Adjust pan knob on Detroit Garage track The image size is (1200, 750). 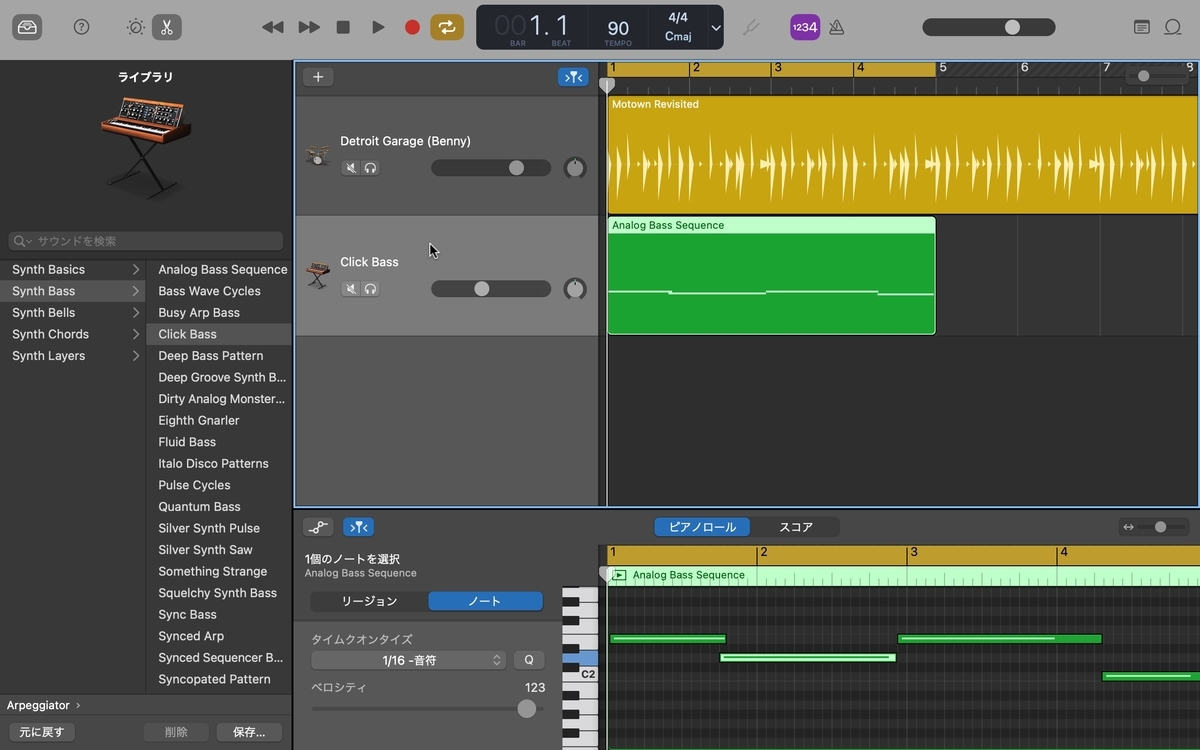pyautogui.click(x=575, y=168)
